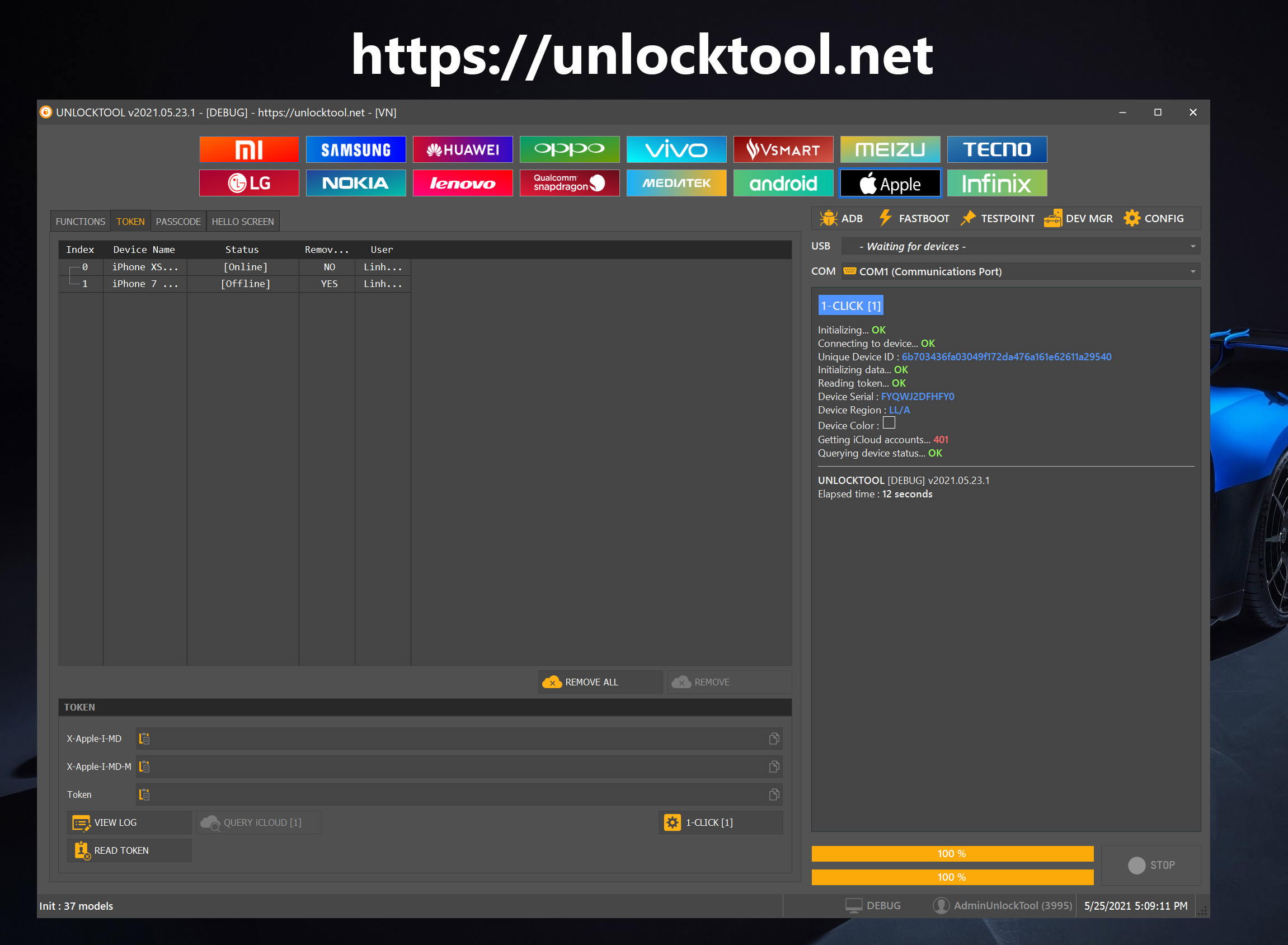Click the REMOVE ALL button
This screenshot has width=1288, height=945.
click(x=600, y=682)
